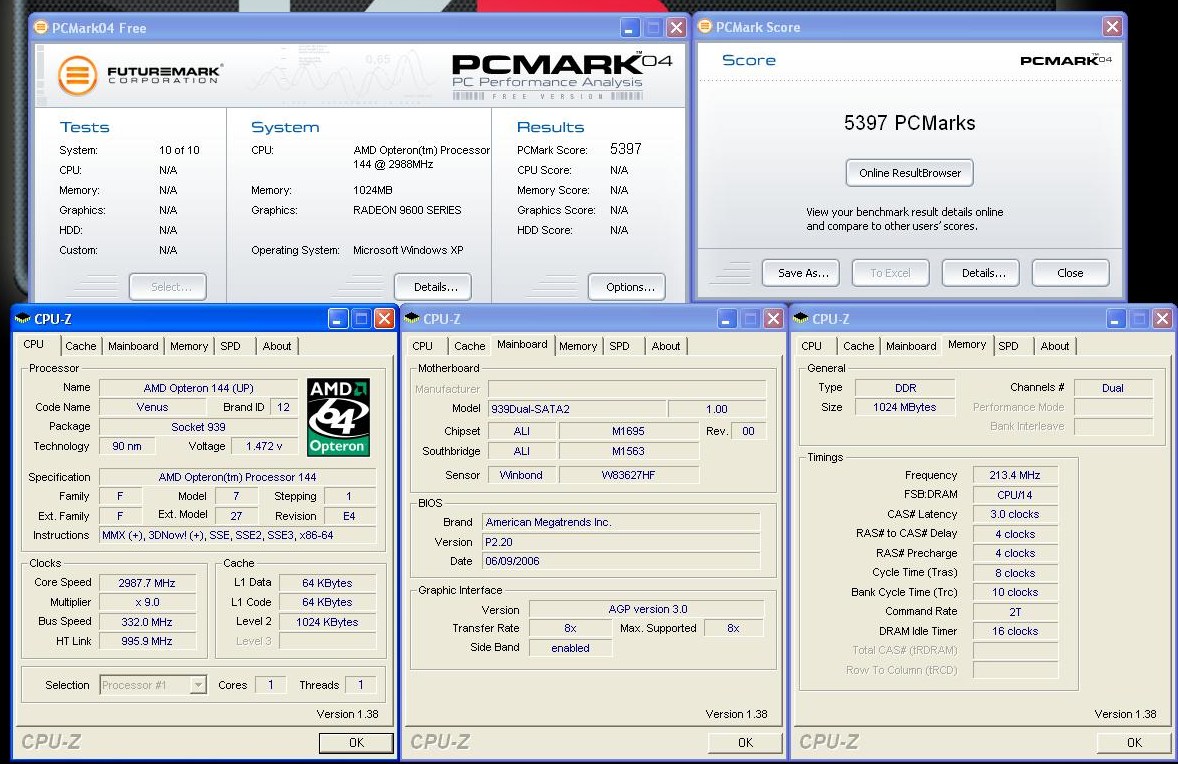Click the Voltage value 1.472 v
1178x764 pixels.
(x=264, y=446)
